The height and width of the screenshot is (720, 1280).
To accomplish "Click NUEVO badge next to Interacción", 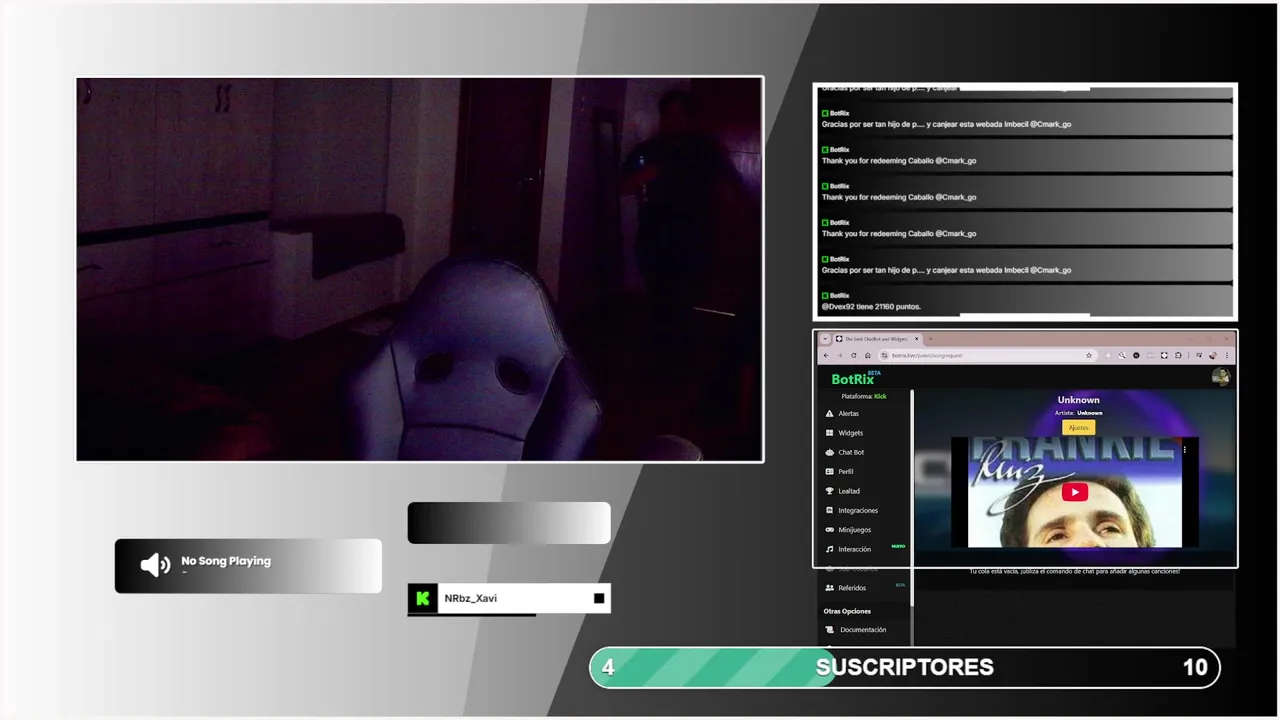I will pos(898,546).
